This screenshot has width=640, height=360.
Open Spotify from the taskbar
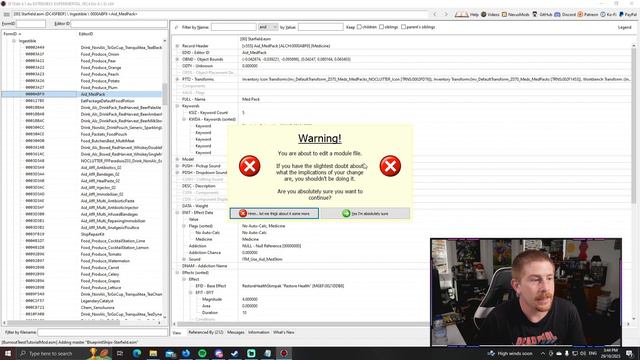tap(202, 353)
